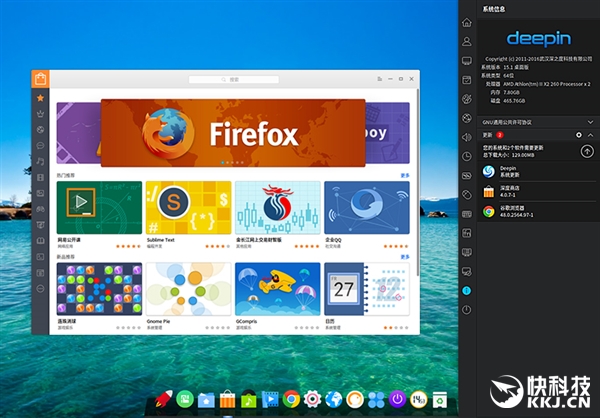This screenshot has width=600, height=418.
Task: Click the update-all upload arrow button
Action: pos(587,151)
